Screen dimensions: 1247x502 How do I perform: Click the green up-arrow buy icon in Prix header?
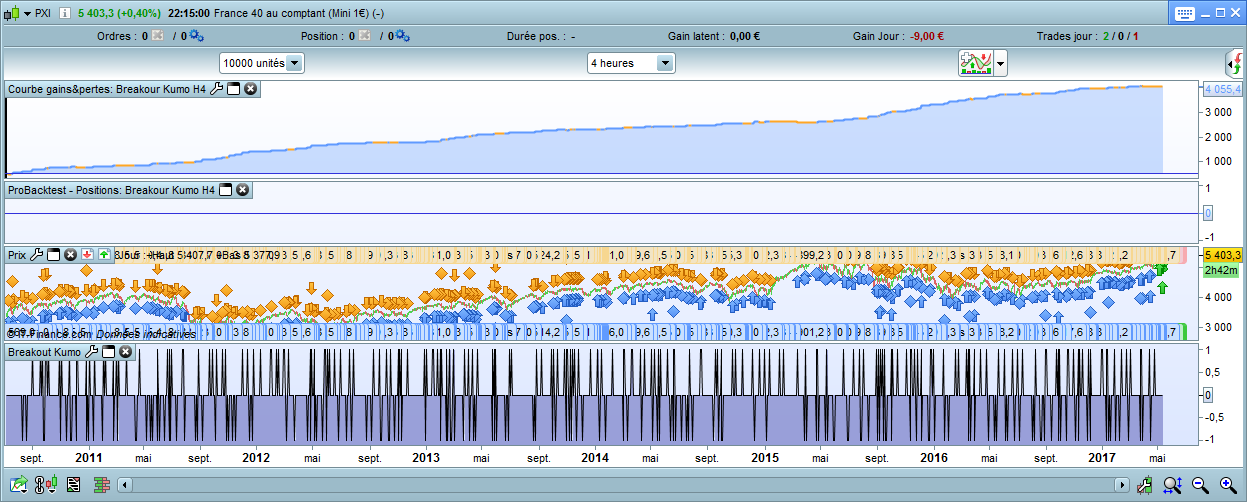[x=104, y=255]
